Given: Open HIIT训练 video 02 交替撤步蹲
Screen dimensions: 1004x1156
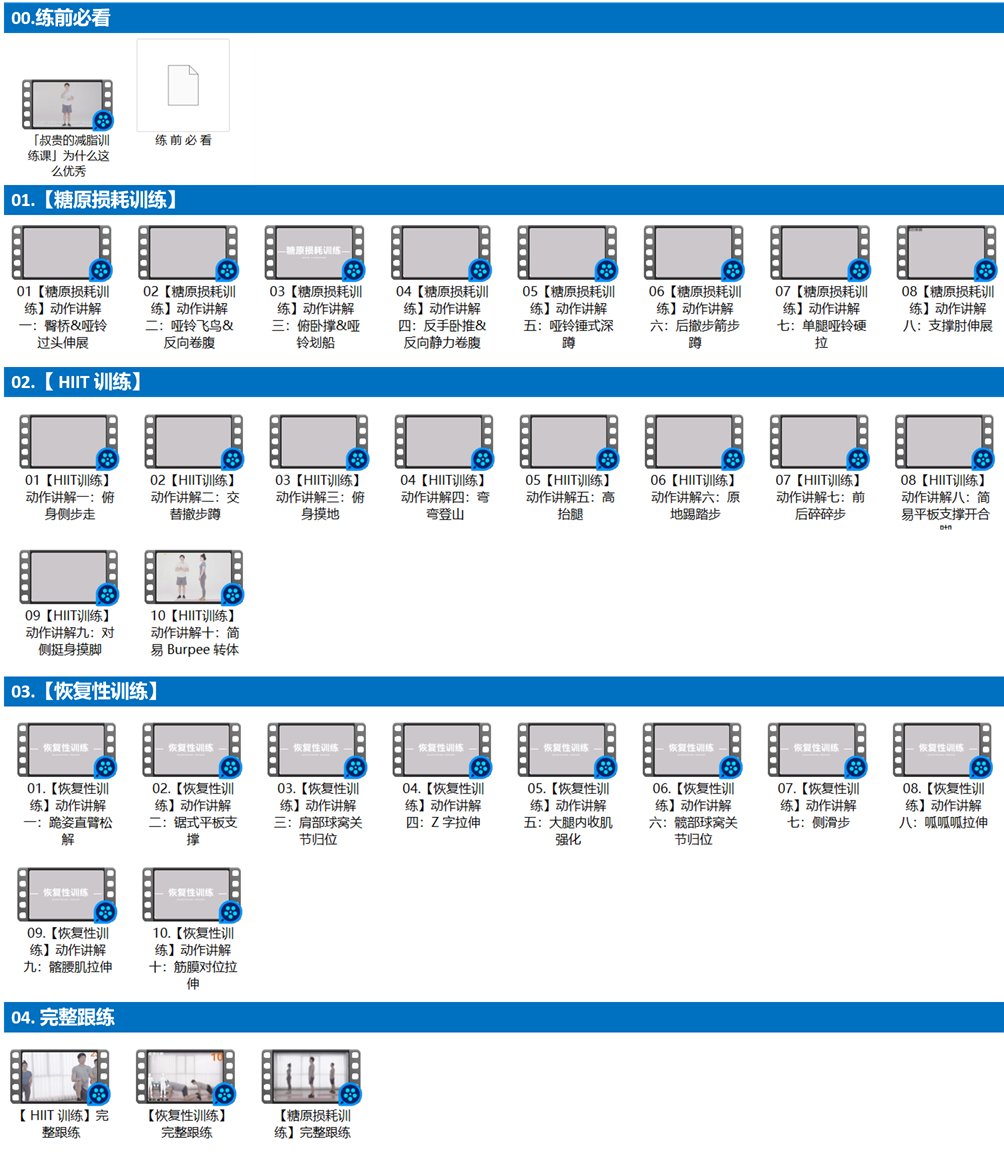Looking at the screenshot, I should [x=194, y=443].
